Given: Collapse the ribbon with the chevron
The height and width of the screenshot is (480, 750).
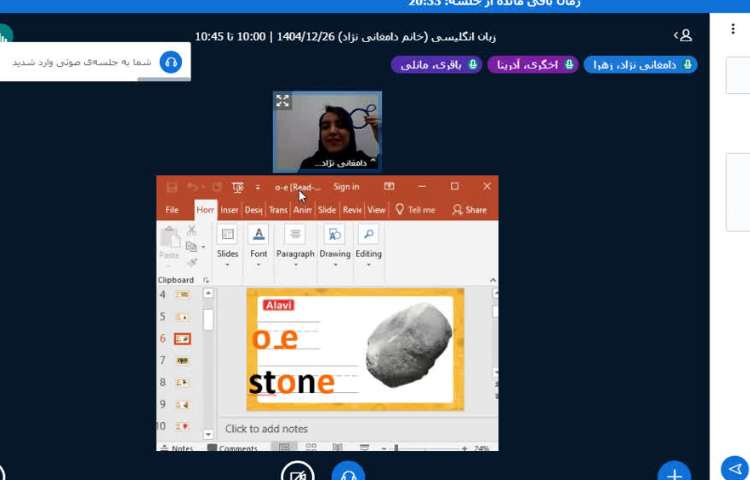Looking at the screenshot, I should [x=493, y=280].
